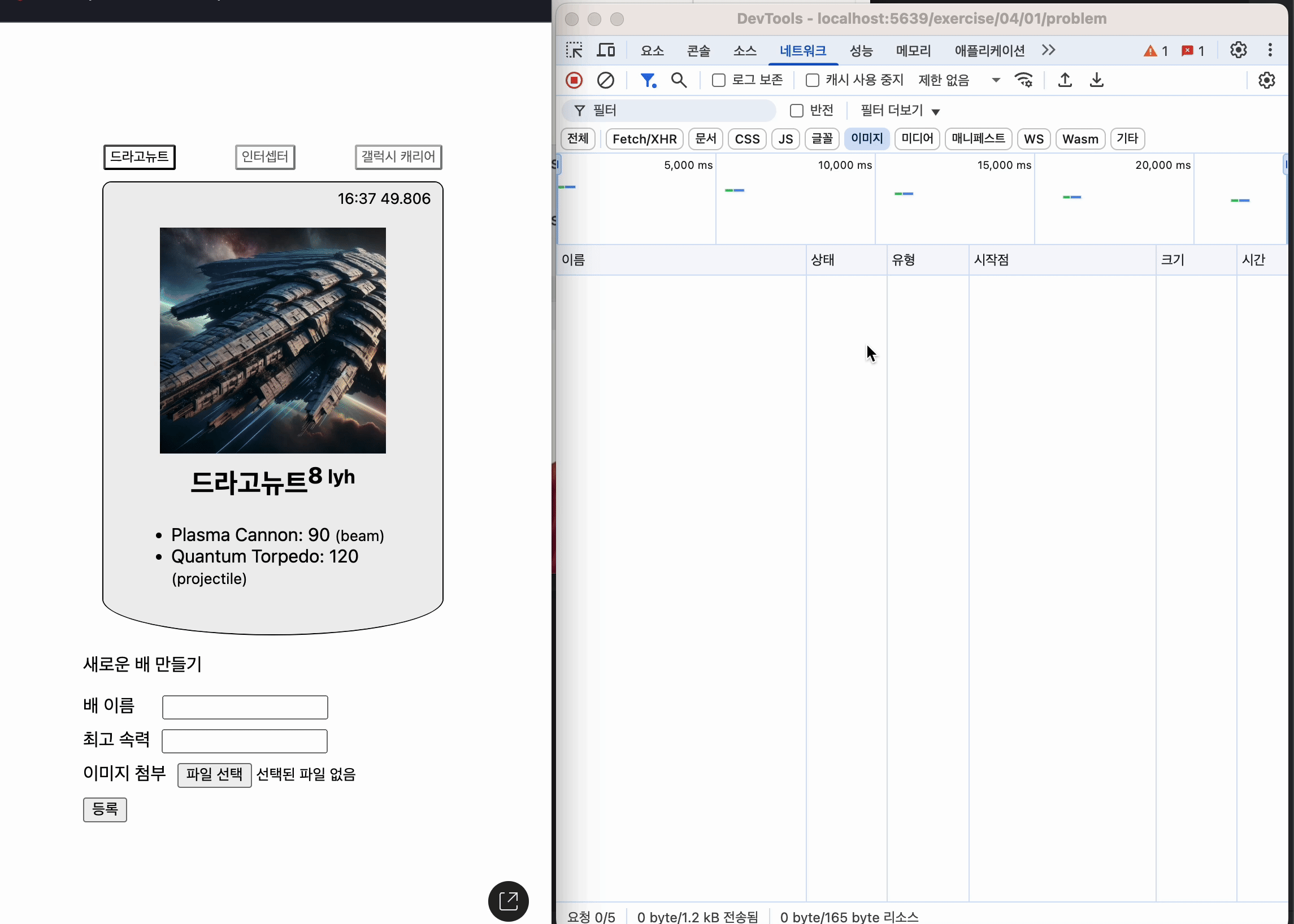Focus the 필터 text field
1294x924 pixels.
pos(669,110)
